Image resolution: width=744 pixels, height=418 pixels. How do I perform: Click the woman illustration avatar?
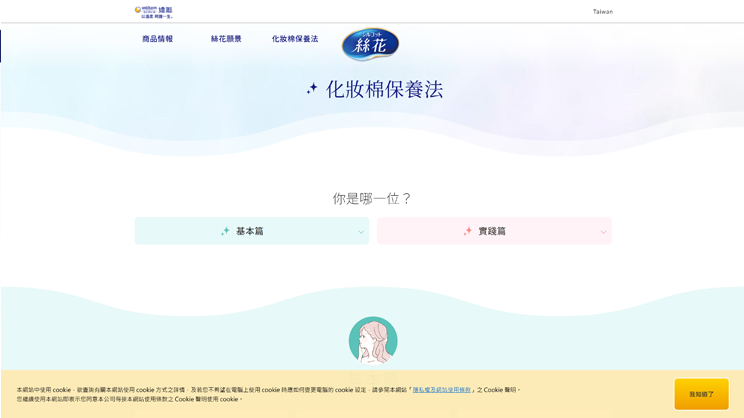(x=373, y=340)
